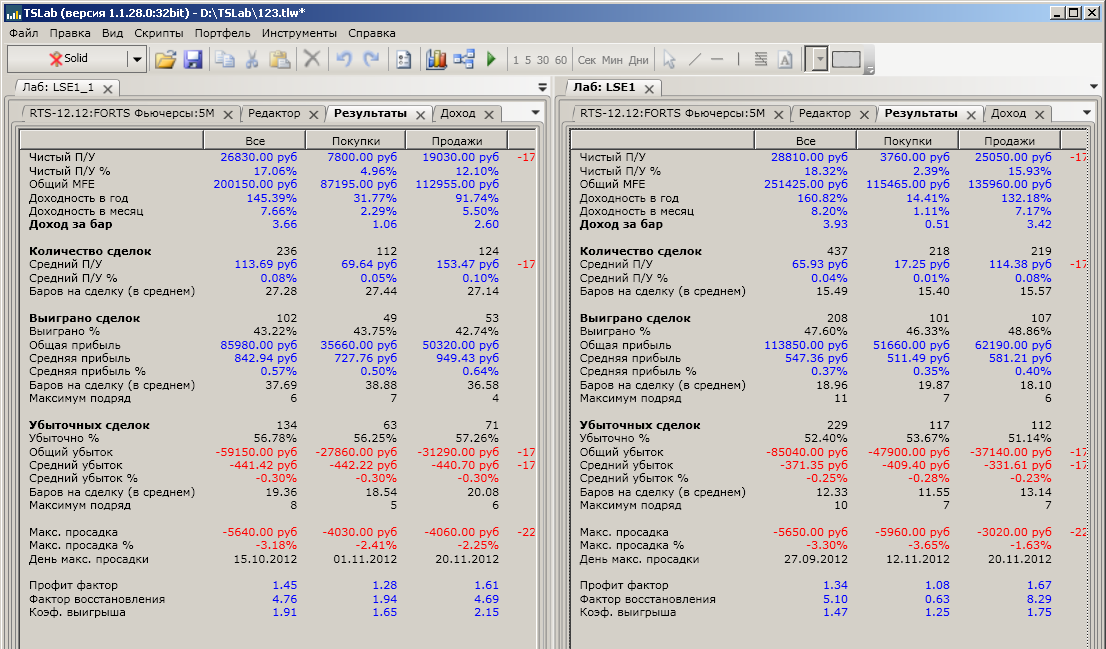Click the Покупки column header in left table

click(x=354, y=141)
